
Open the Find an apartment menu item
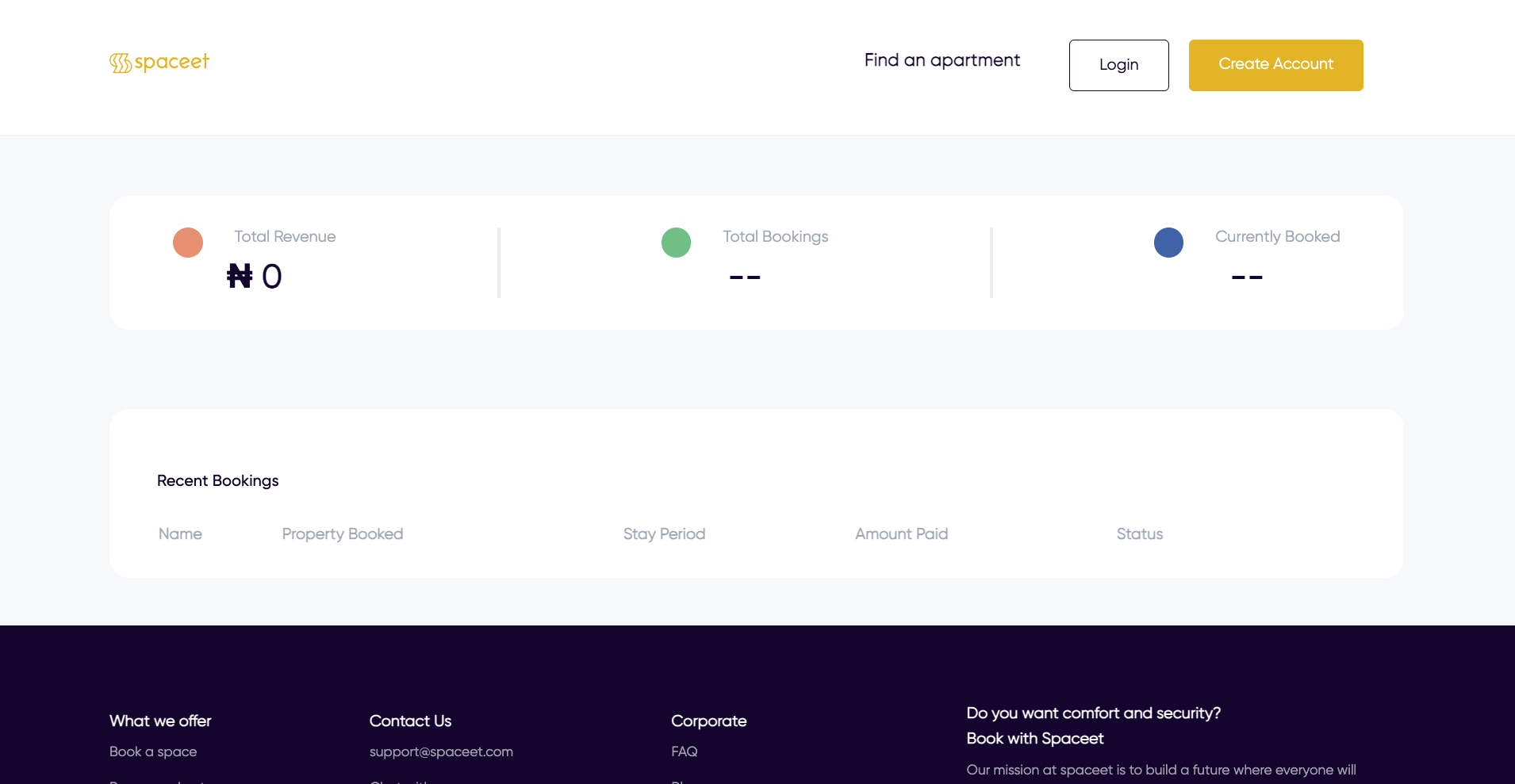pos(942,60)
